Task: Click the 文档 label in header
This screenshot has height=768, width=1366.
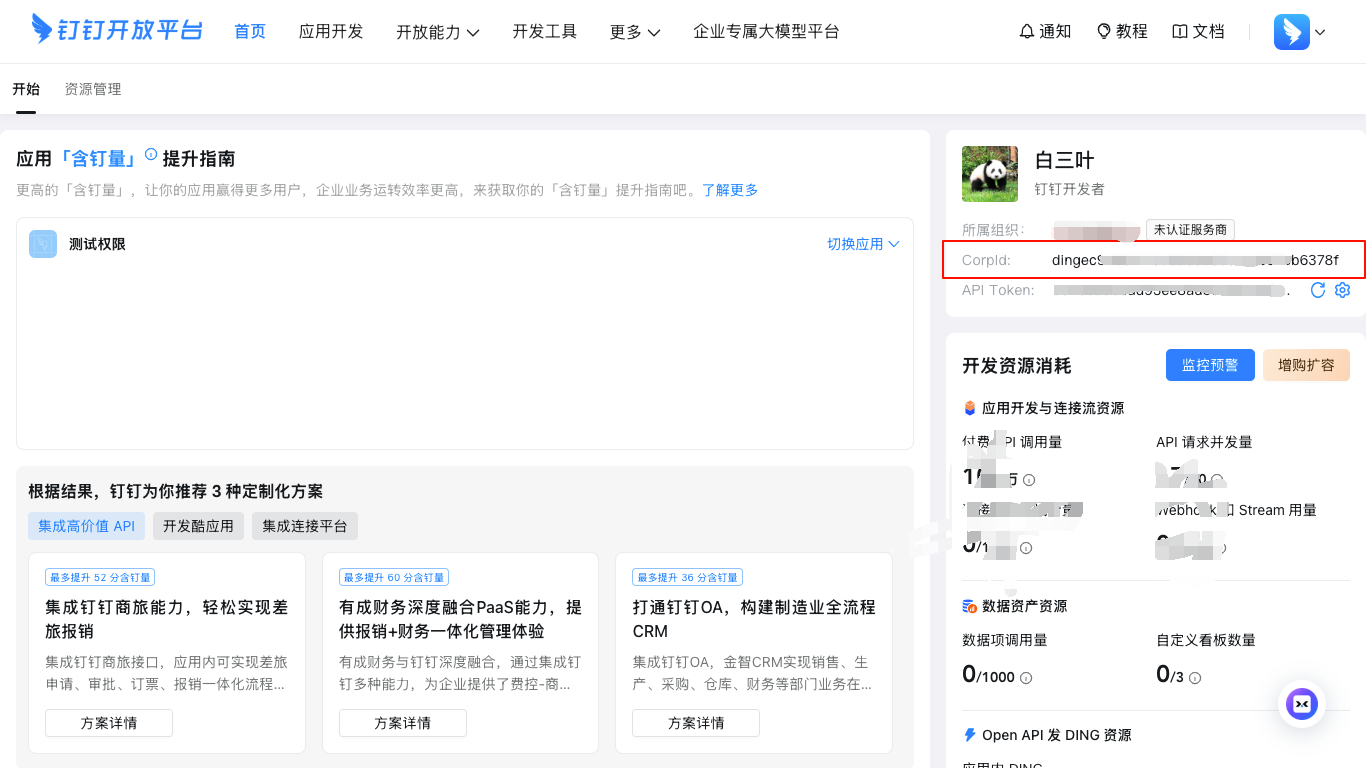Action: click(x=1208, y=32)
